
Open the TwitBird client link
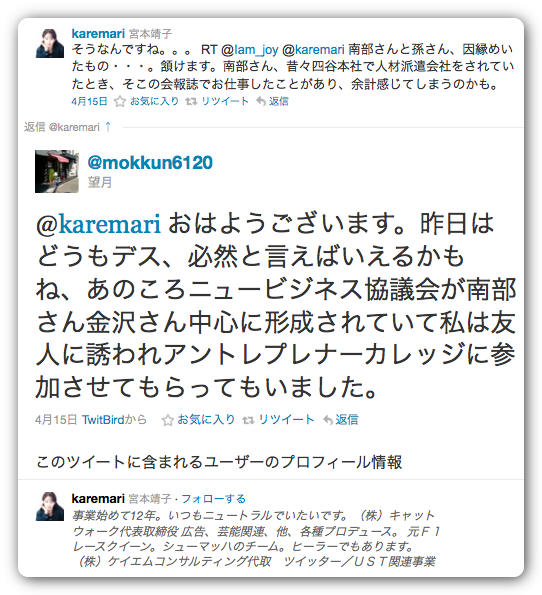[103, 420]
